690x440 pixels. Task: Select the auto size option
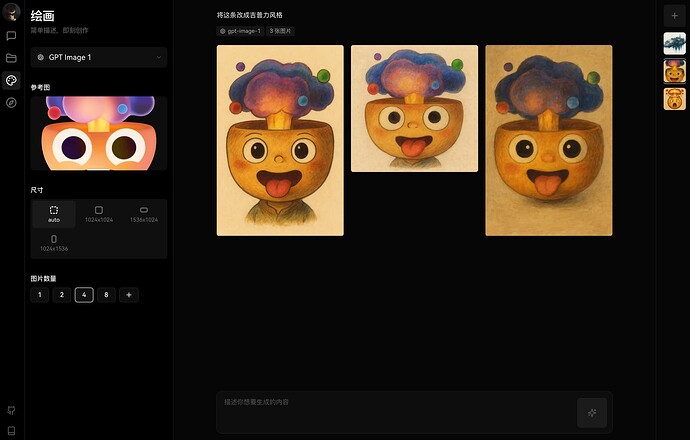[54, 214]
